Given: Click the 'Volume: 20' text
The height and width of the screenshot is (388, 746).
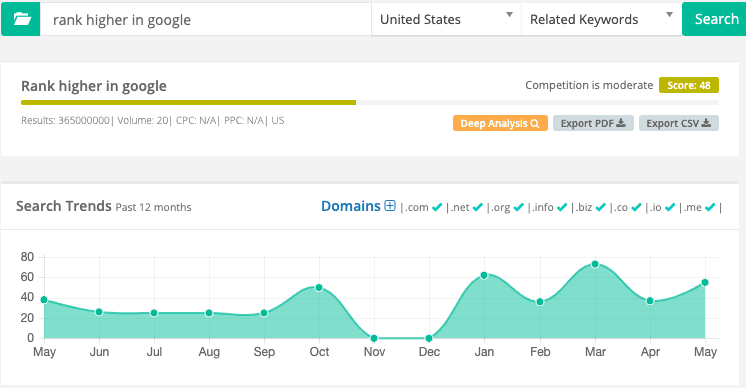Looking at the screenshot, I should [x=143, y=120].
